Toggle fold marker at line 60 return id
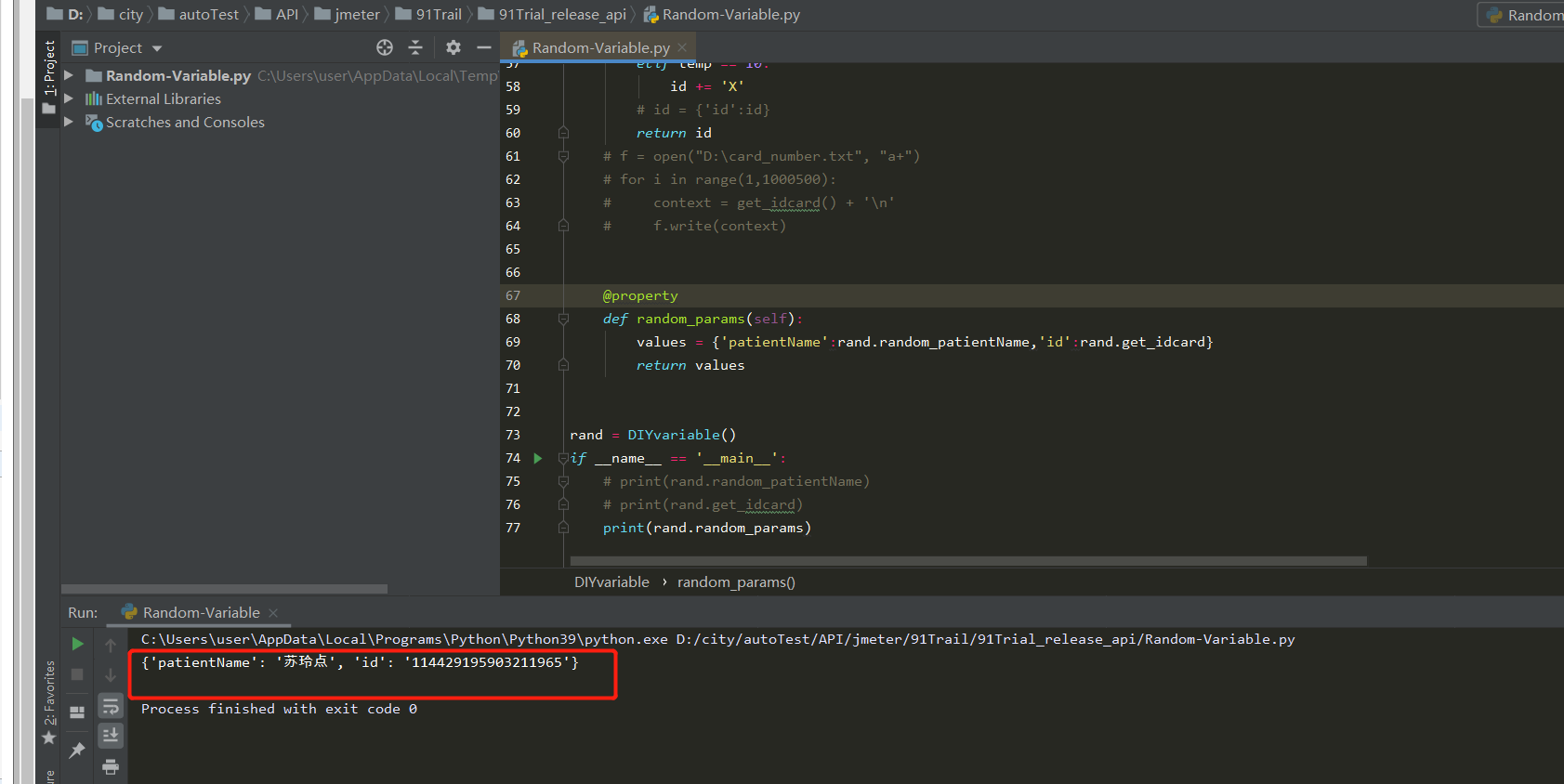The height and width of the screenshot is (784, 1564). [x=563, y=133]
